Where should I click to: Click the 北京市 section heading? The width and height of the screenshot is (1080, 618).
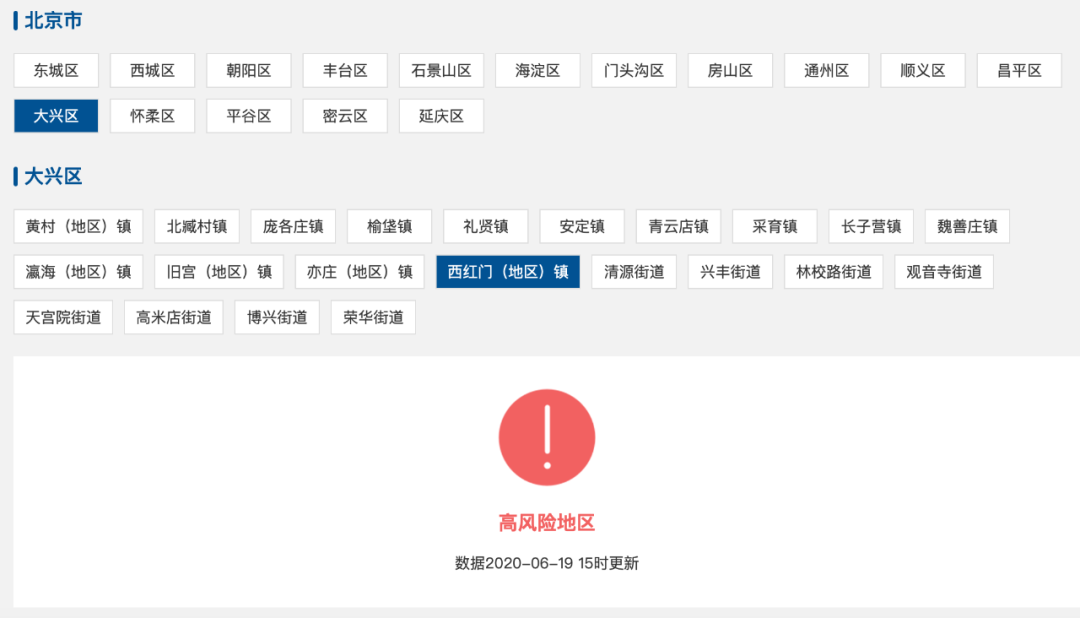point(53,21)
